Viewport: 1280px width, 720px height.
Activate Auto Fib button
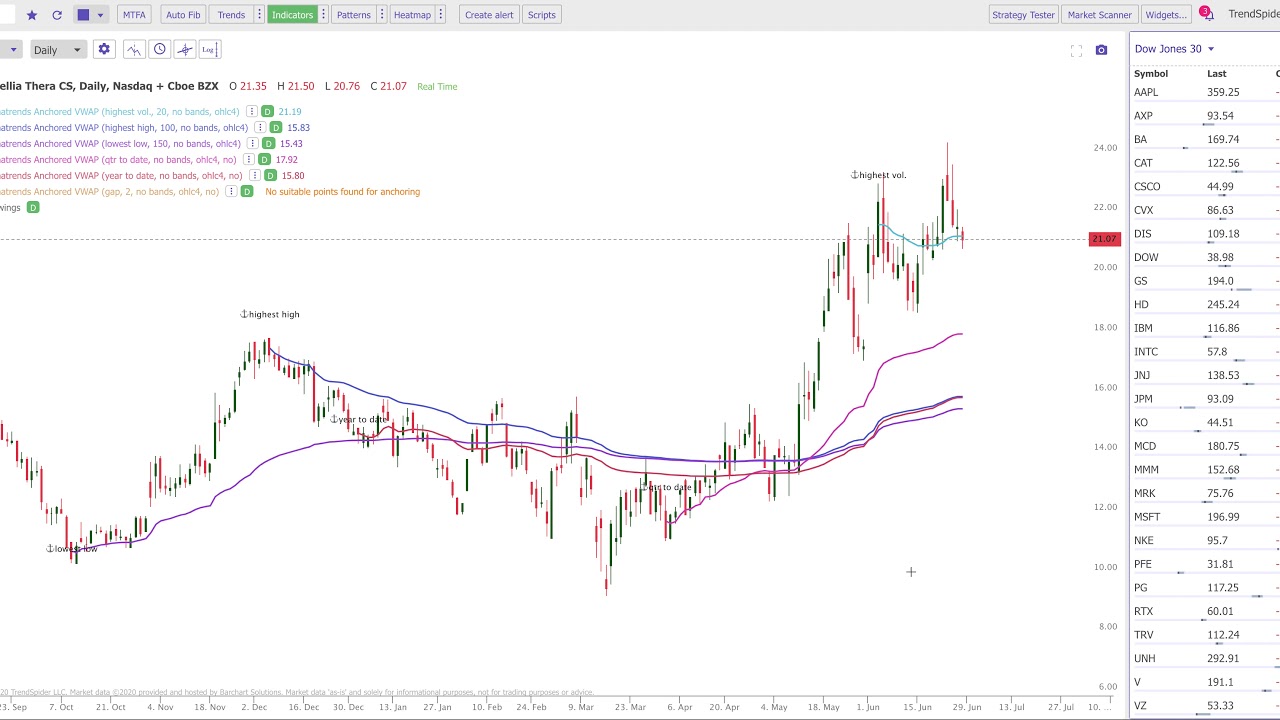(183, 15)
